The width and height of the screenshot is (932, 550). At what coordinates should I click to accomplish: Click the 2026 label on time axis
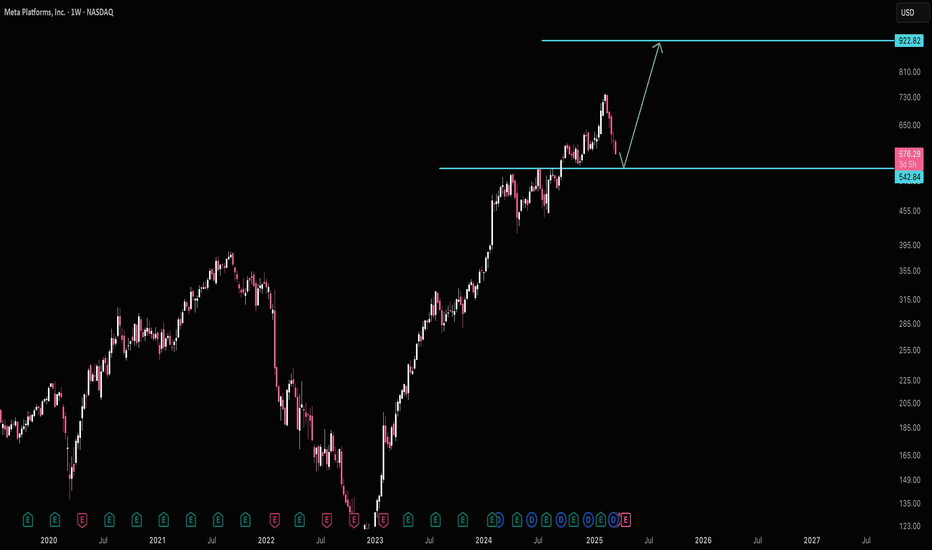click(x=703, y=540)
